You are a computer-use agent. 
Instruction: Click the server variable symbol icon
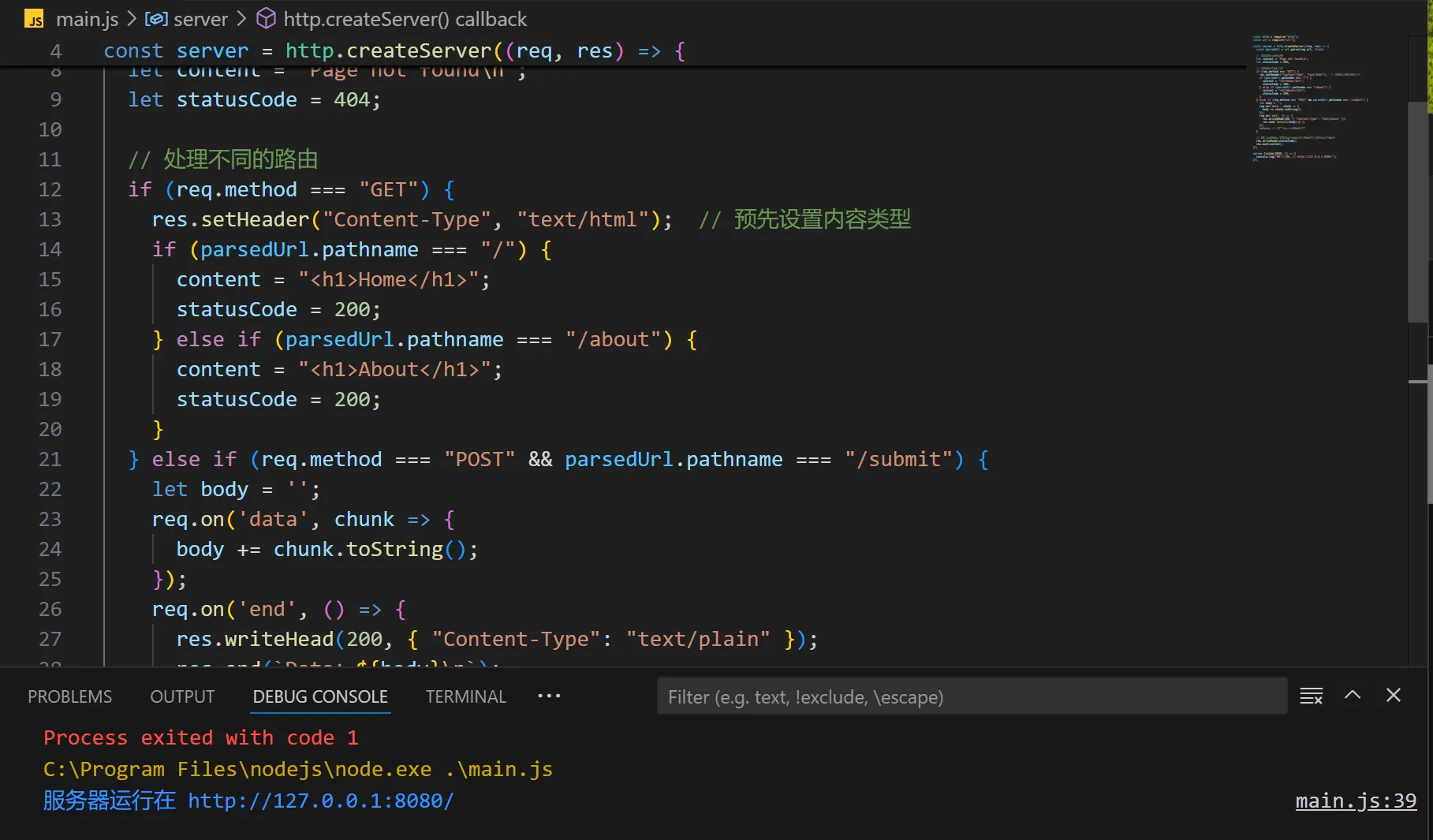156,19
